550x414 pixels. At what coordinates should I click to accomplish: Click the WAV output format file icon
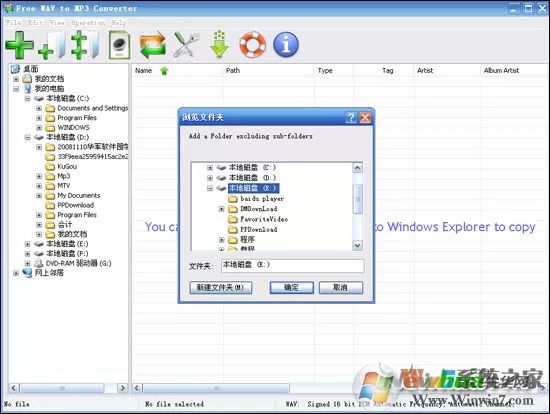point(119,45)
